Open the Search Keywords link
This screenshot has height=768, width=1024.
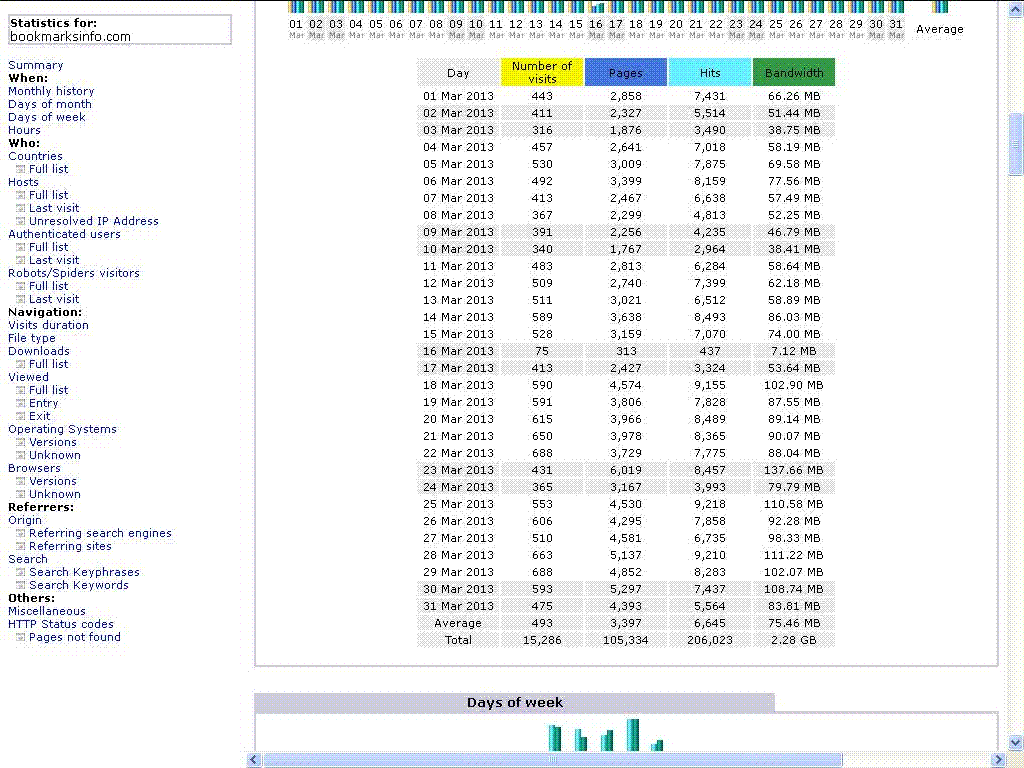pyautogui.click(x=78, y=585)
